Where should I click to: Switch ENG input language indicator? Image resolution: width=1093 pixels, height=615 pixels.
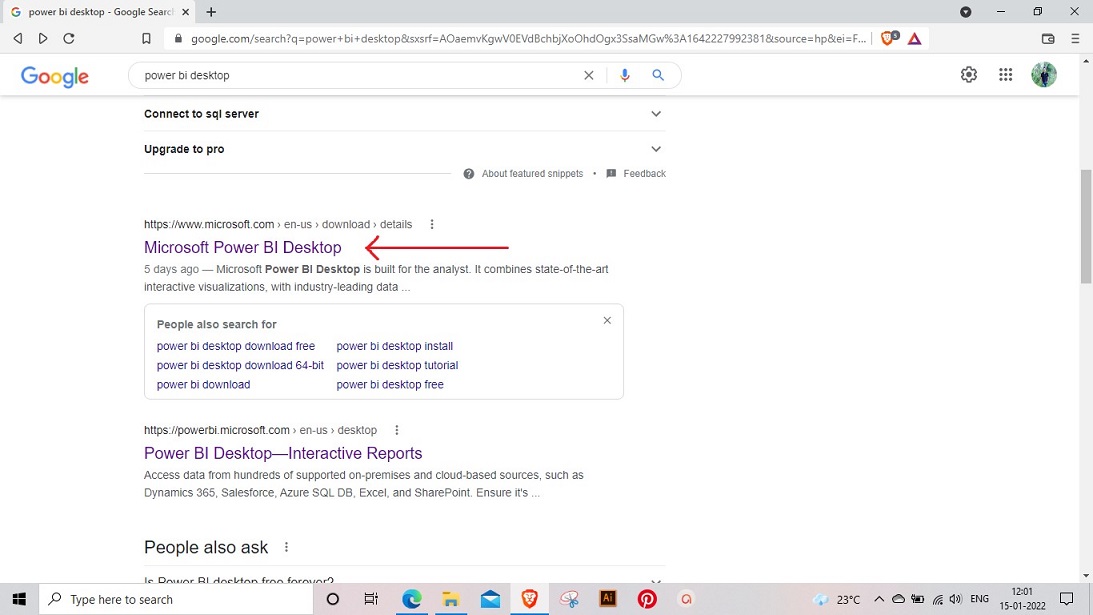click(979, 599)
